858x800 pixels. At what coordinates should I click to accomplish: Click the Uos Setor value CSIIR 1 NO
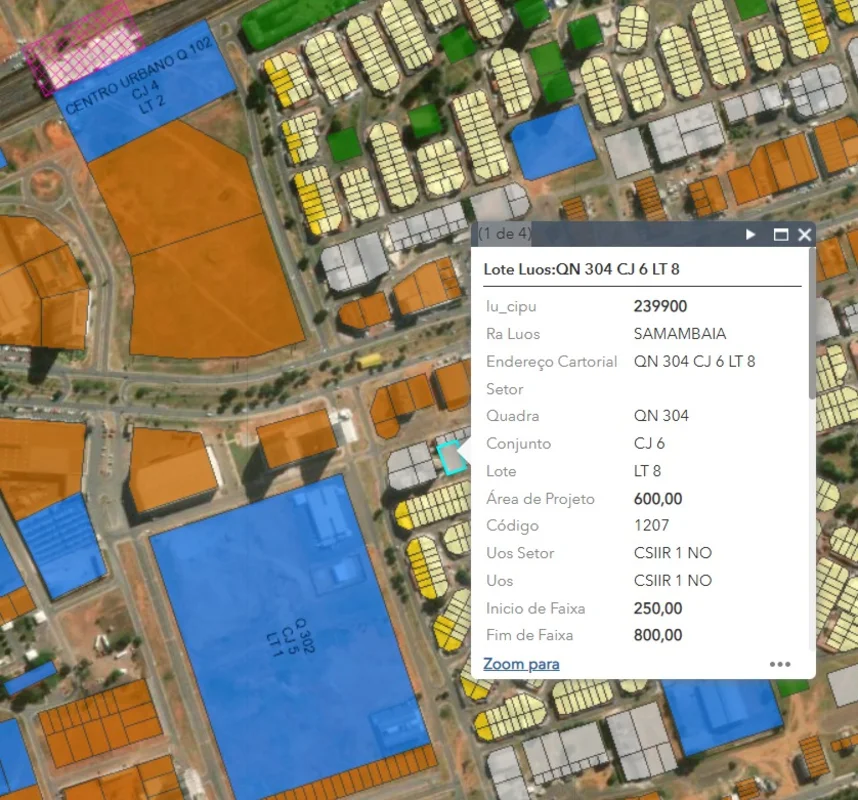click(672, 553)
